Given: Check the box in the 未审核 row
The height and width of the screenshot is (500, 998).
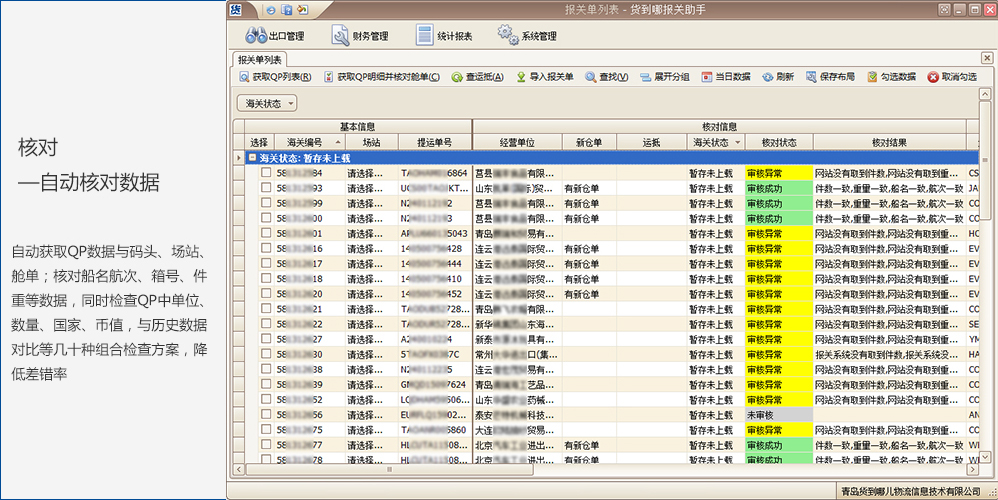Looking at the screenshot, I should (266, 415).
